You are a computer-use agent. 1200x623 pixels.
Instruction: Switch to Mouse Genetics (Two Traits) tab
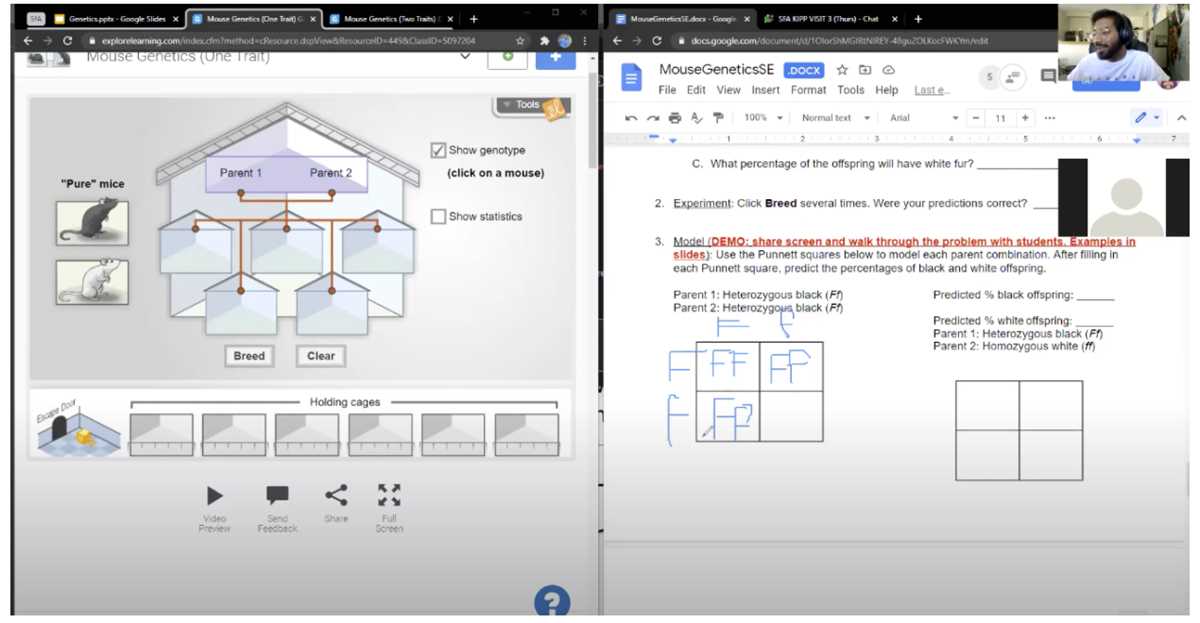tap(390, 18)
